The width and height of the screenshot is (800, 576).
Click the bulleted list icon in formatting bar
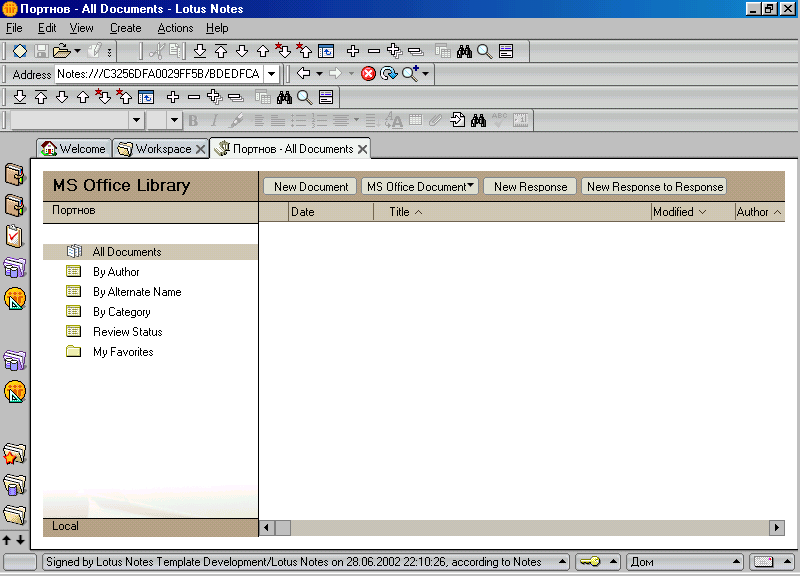[x=298, y=120]
